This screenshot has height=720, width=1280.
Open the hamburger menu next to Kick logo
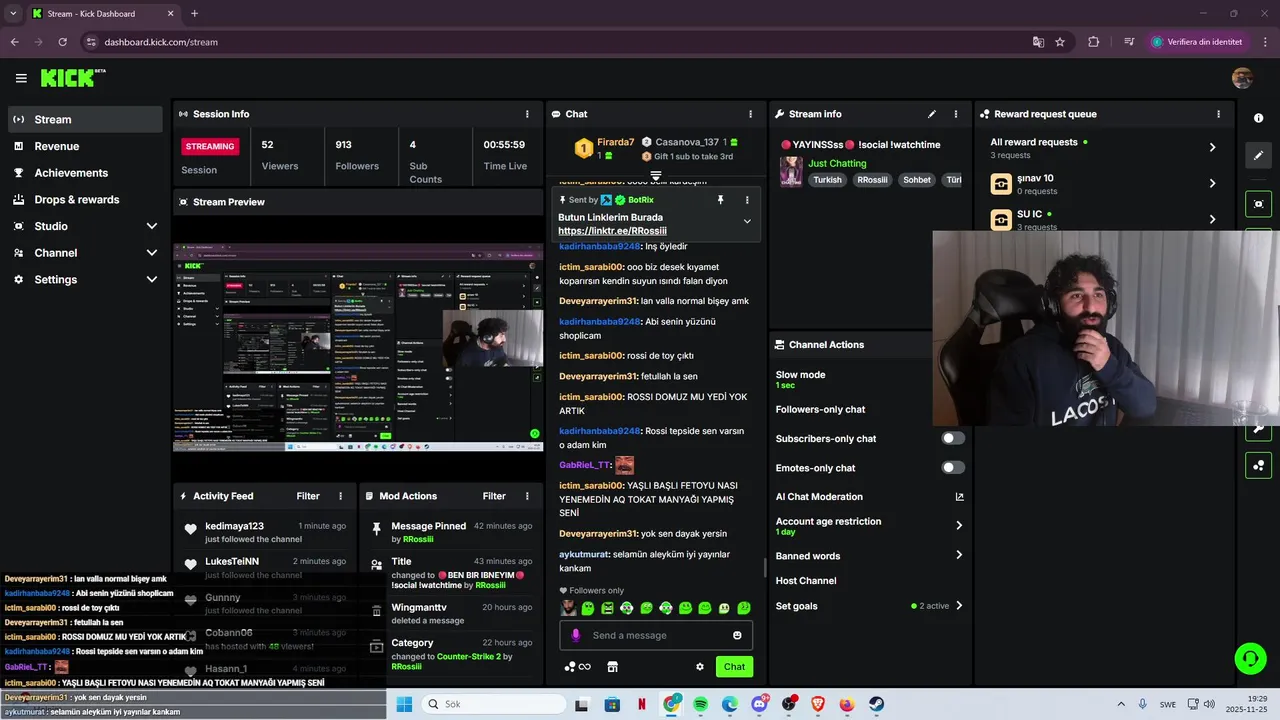[x=21, y=78]
